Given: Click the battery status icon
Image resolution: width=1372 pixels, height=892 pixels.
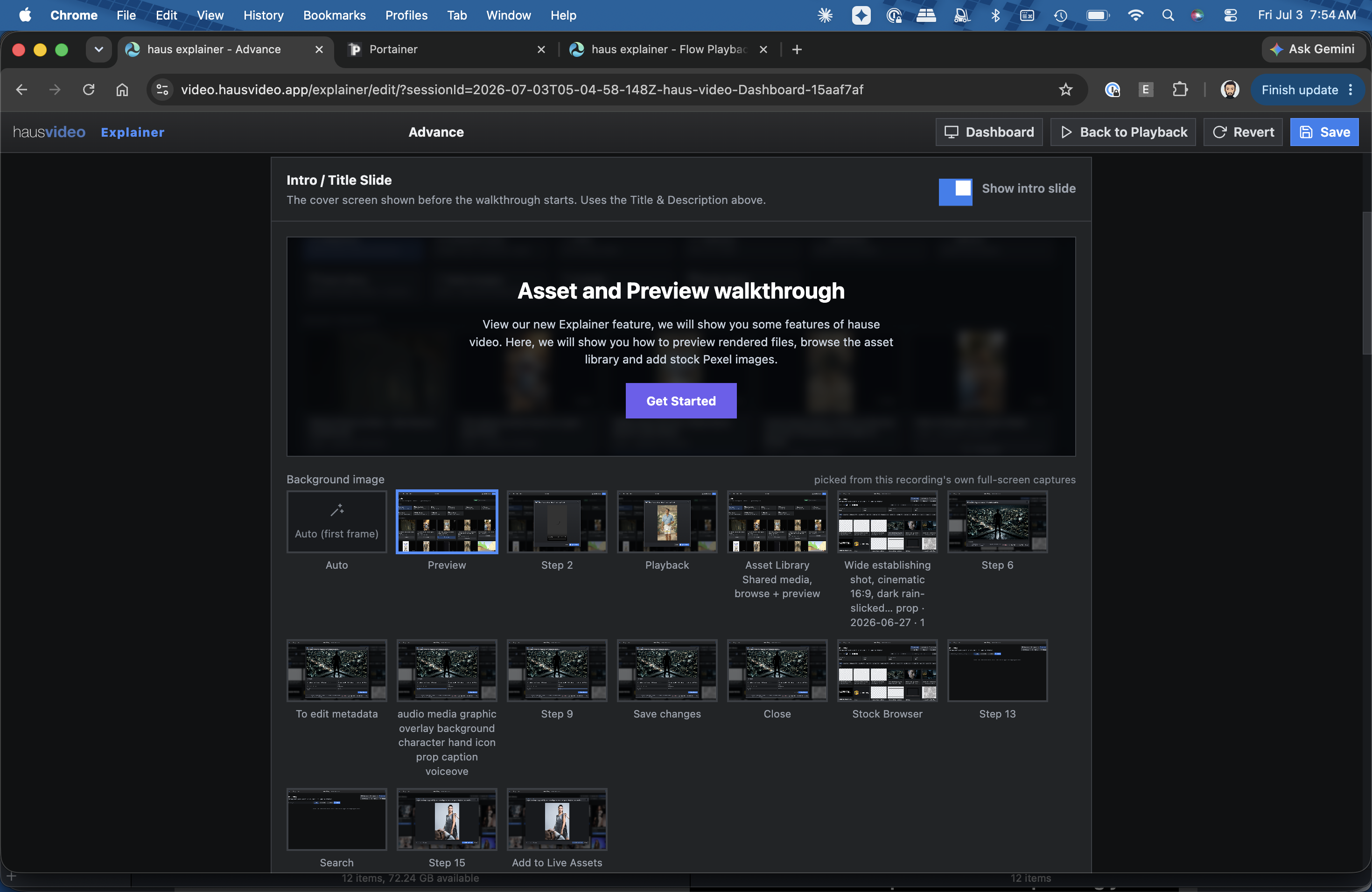Looking at the screenshot, I should (x=1097, y=15).
